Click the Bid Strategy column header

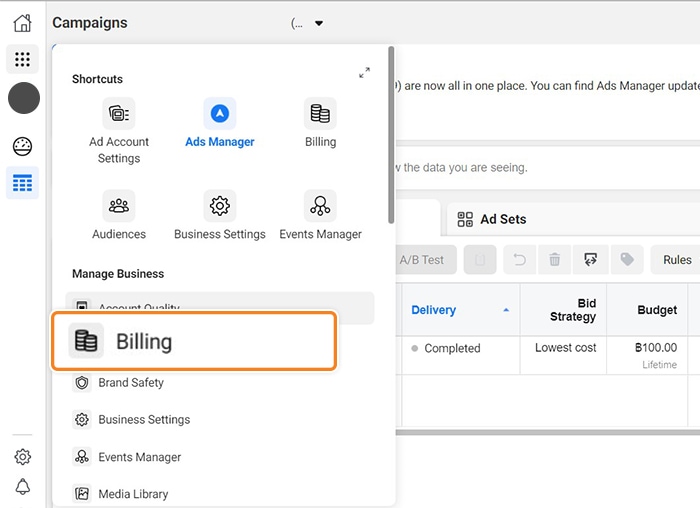click(563, 310)
